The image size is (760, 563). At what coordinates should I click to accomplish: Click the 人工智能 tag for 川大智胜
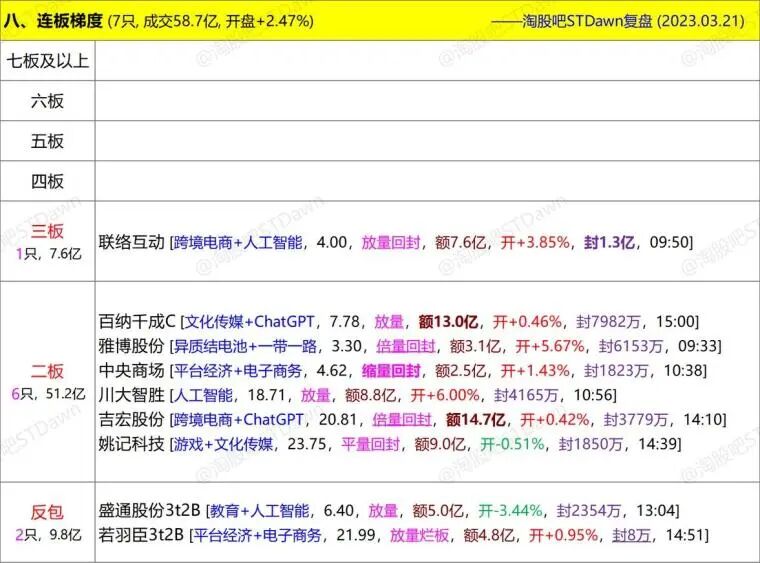203,395
